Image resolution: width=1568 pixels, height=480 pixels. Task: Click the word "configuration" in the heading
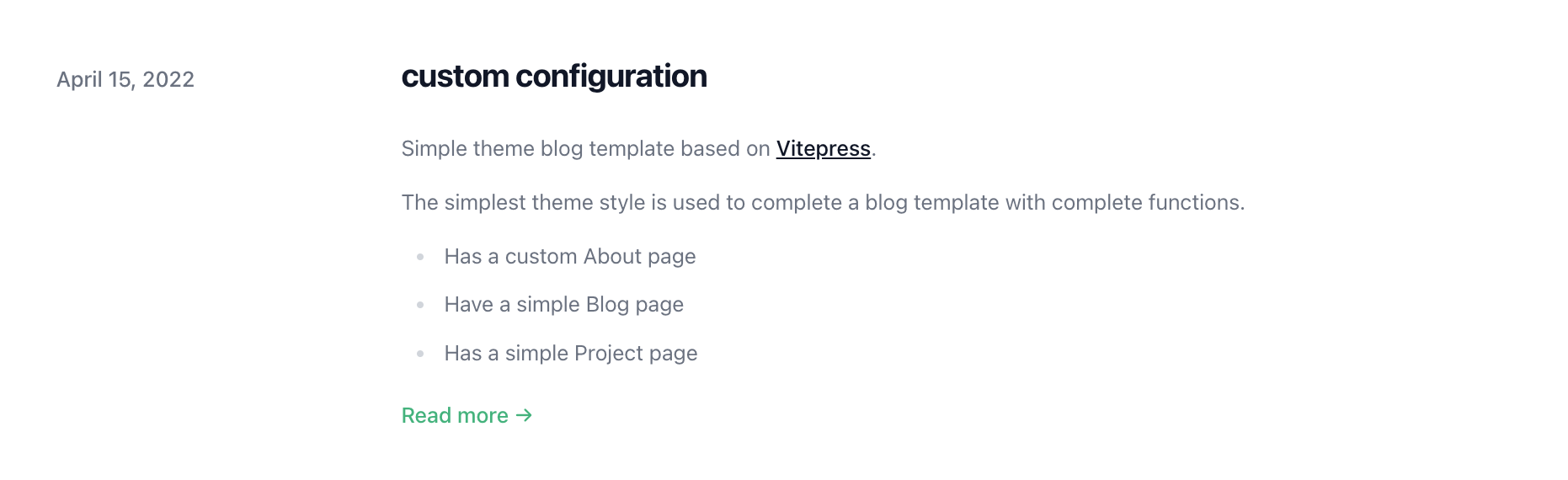(x=611, y=77)
